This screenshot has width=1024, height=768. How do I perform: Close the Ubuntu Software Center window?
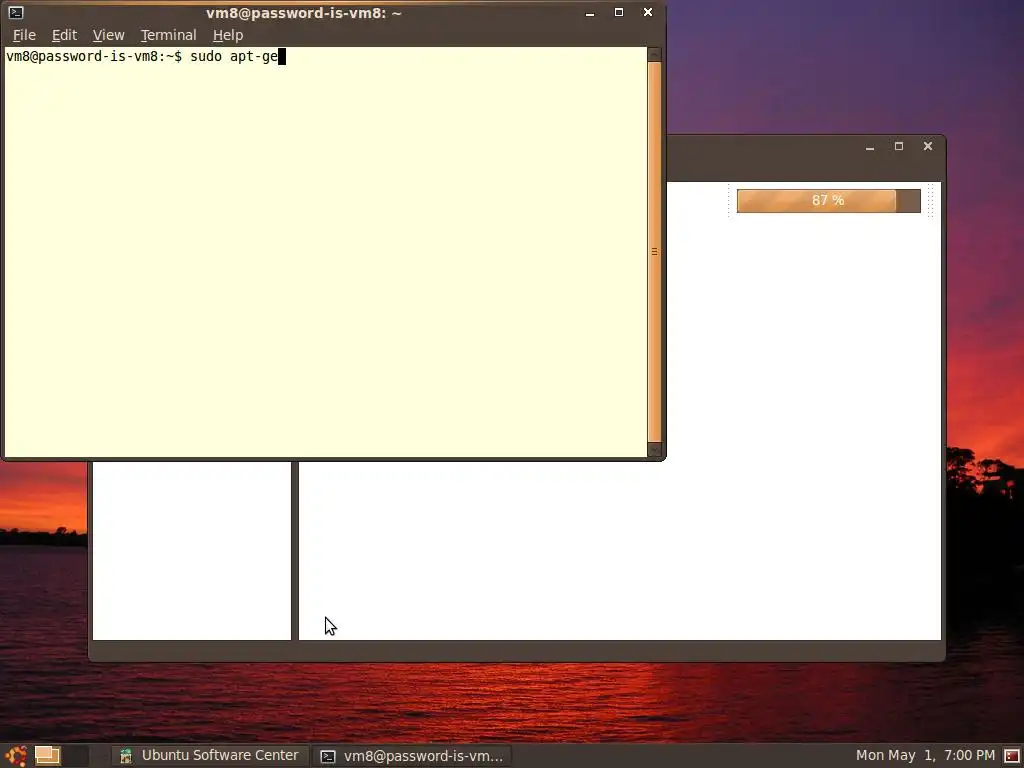[x=927, y=146]
